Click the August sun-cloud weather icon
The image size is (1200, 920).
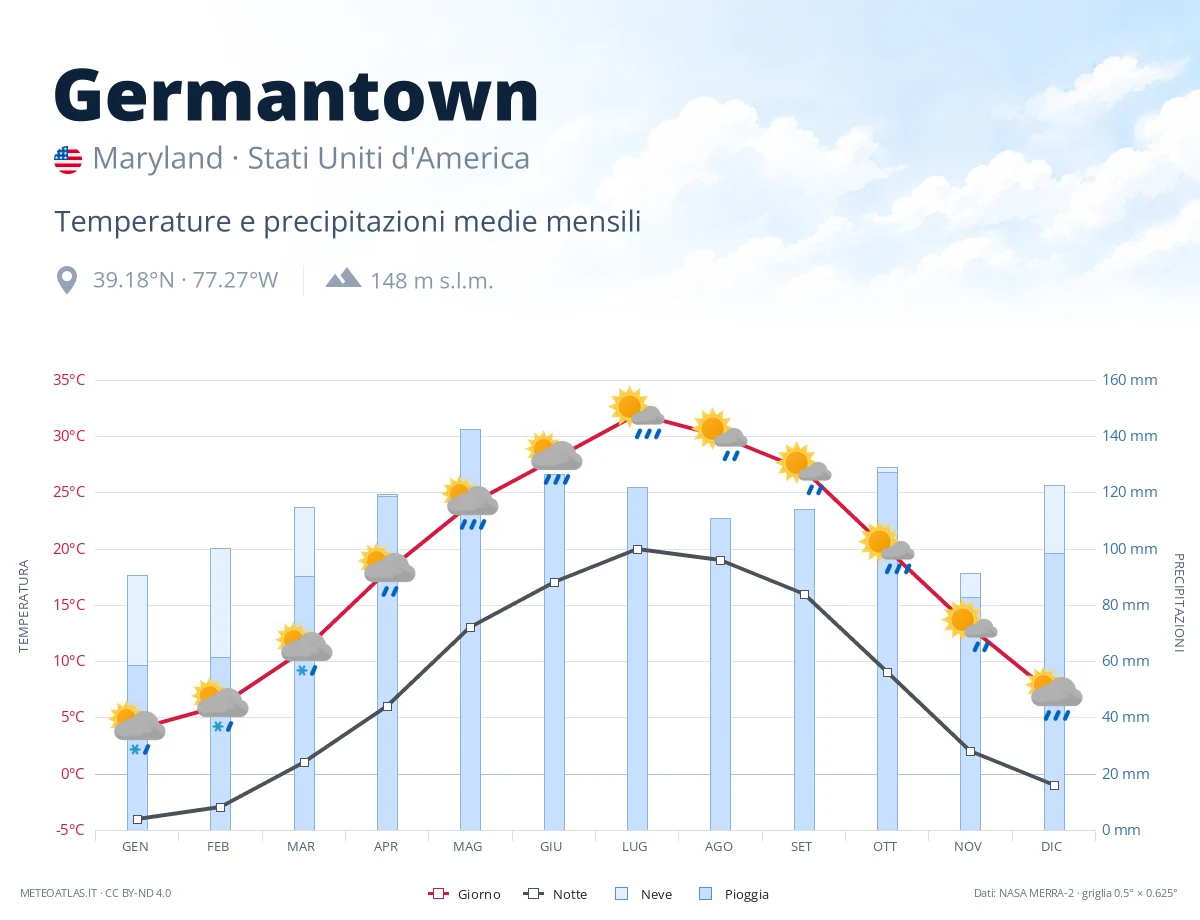[720, 435]
